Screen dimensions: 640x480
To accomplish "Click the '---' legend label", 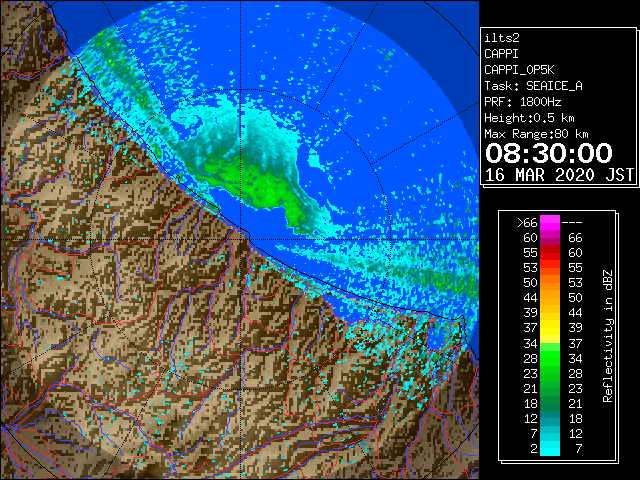I will click(572, 223).
